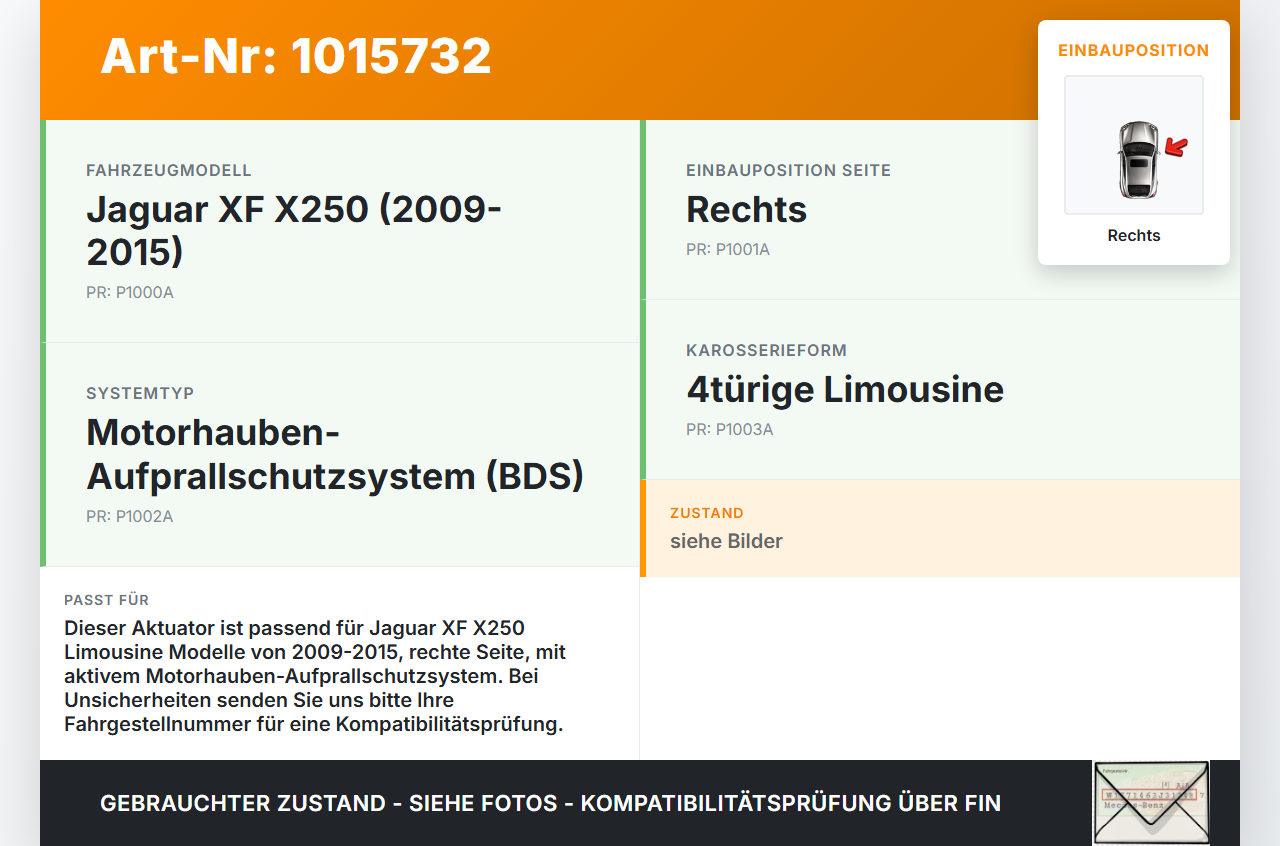The width and height of the screenshot is (1280, 846).
Task: Open the KAROSSERIEFORM menu section
Action: pos(766,350)
